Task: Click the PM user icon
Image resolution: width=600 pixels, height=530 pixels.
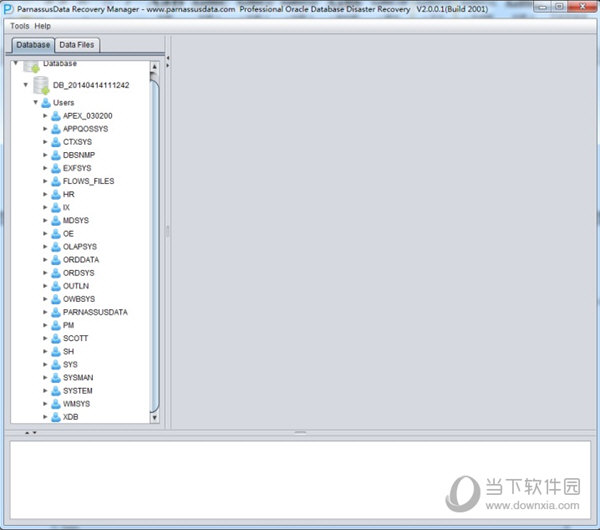Action: coord(56,325)
